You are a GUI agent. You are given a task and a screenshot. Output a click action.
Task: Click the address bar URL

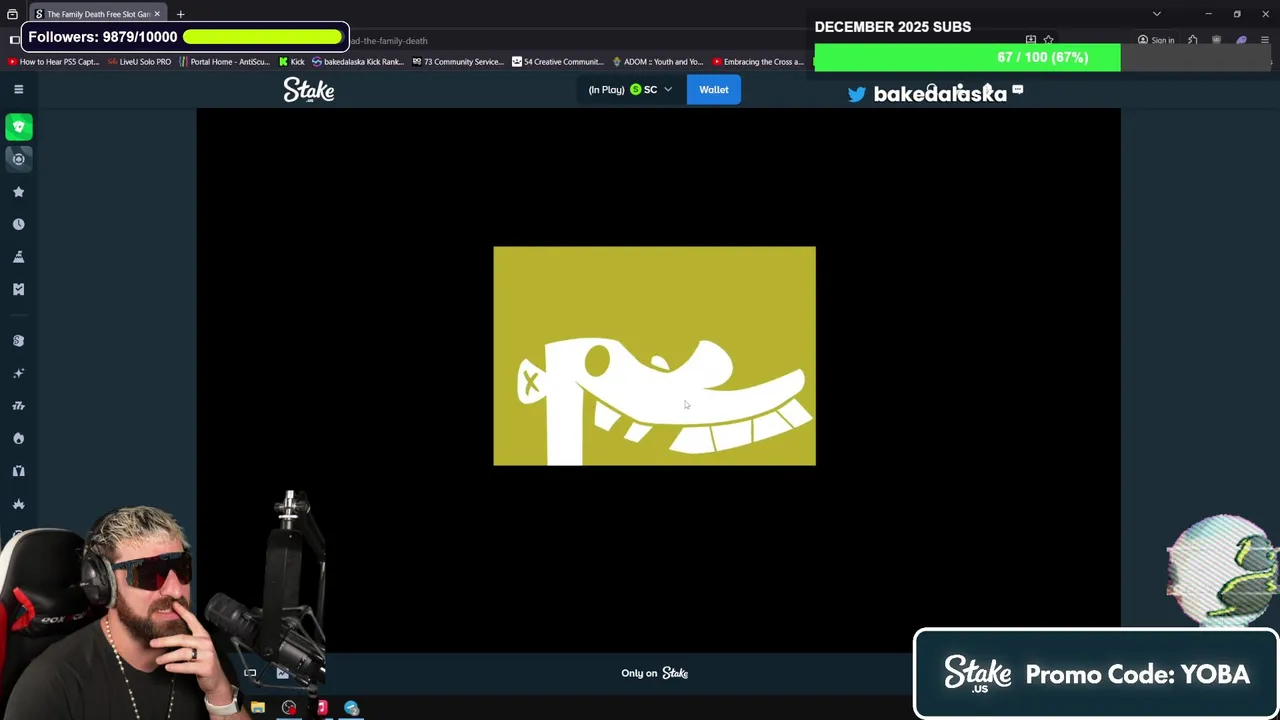(389, 41)
